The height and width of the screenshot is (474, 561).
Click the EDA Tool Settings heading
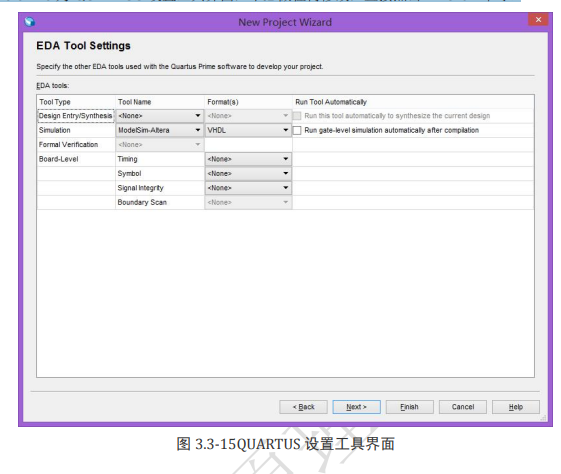click(x=83, y=46)
